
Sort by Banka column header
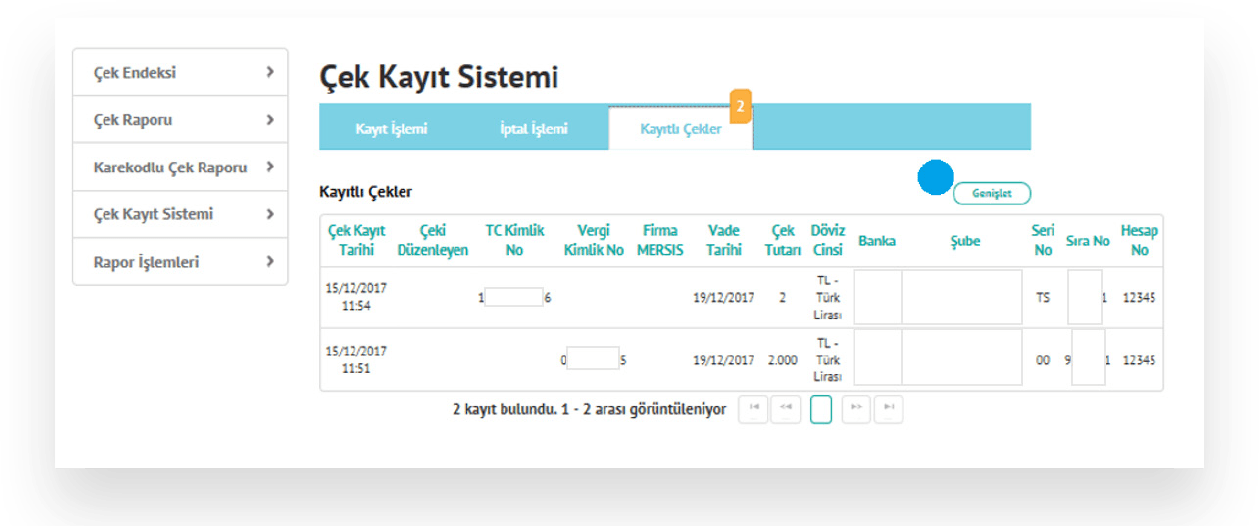[877, 241]
